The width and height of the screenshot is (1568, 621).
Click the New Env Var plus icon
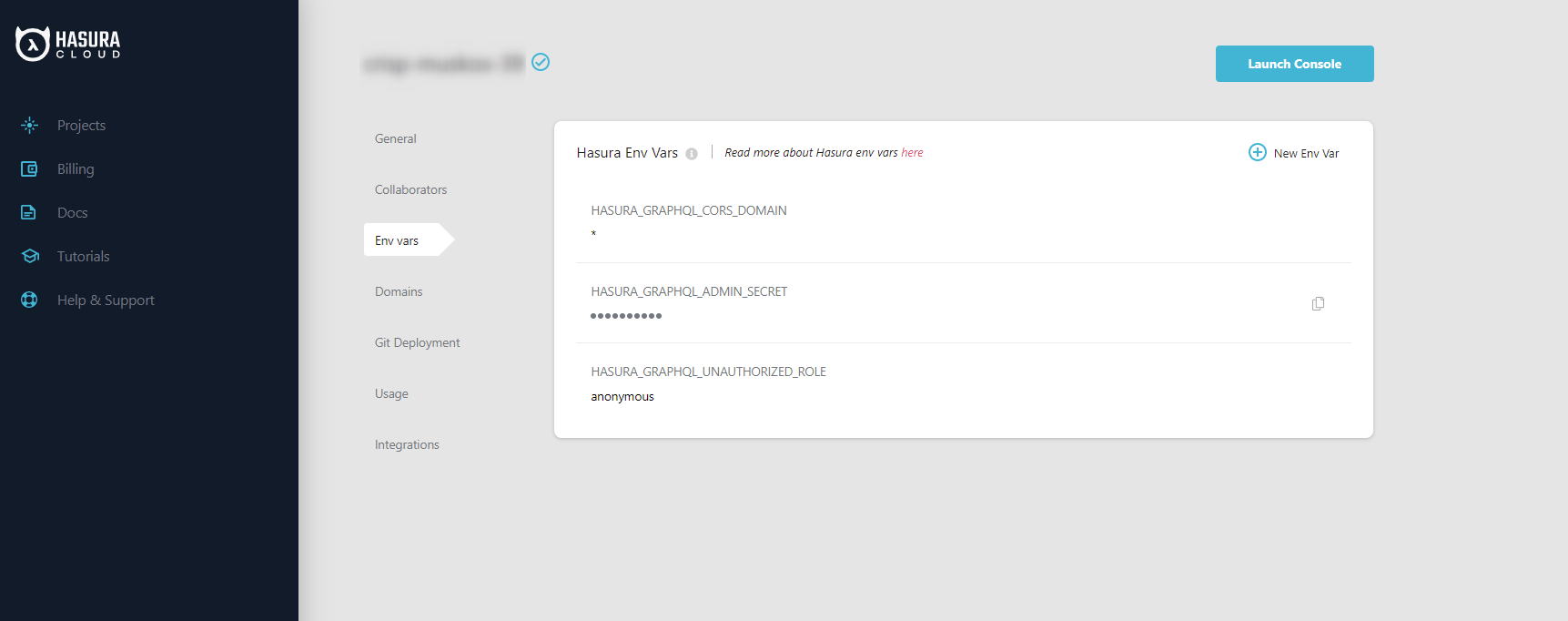1257,152
